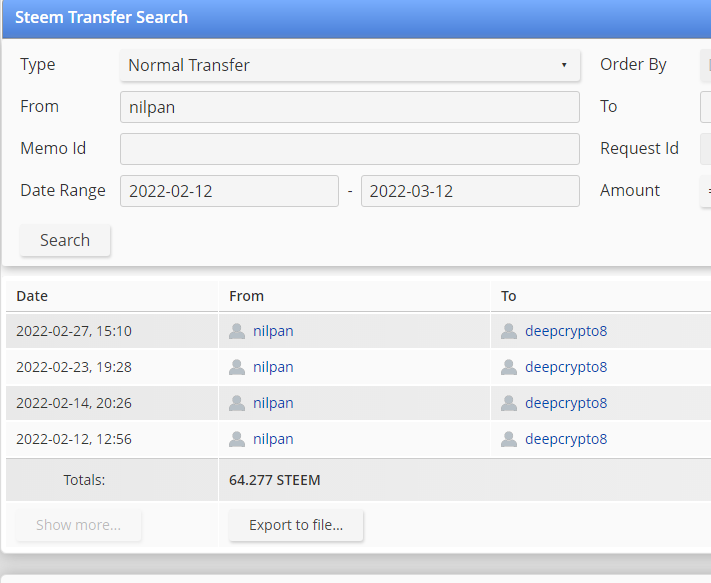
Task: Click user avatar icon beside nilpan in 2022-02-14 row
Action: pos(237,403)
